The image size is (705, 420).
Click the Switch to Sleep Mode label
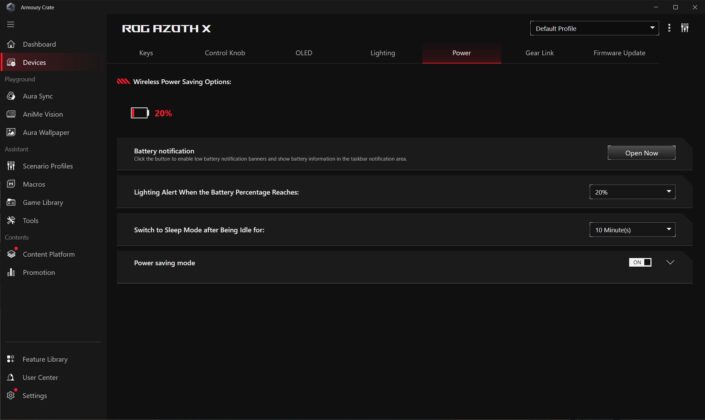point(199,230)
